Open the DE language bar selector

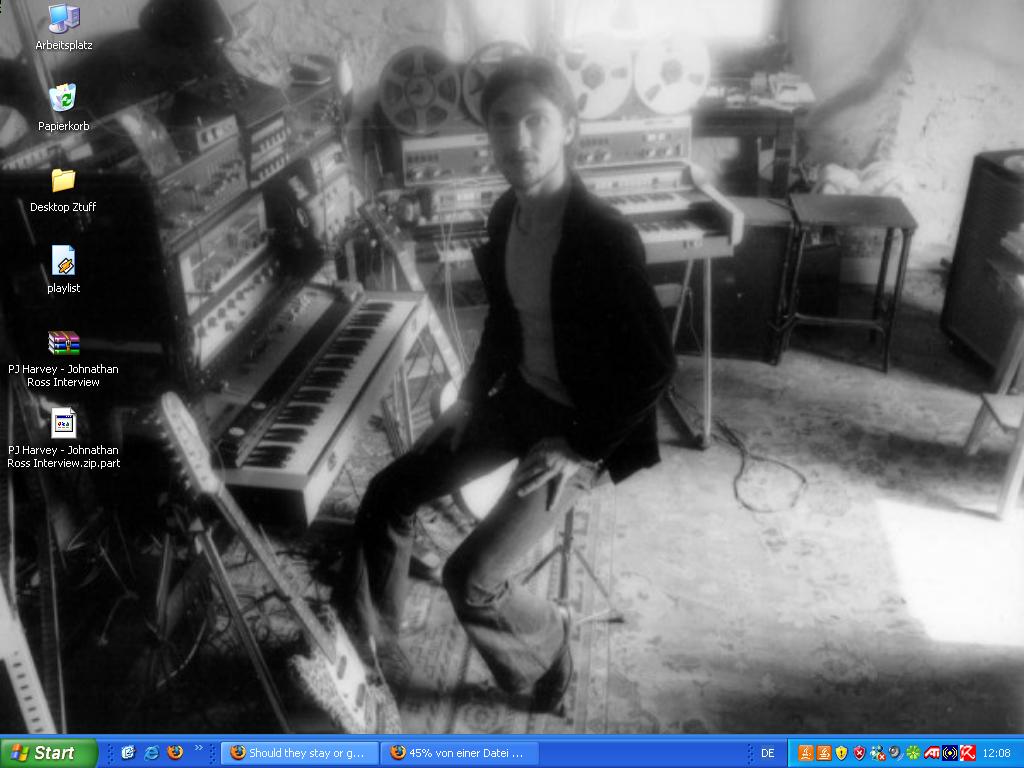coord(767,753)
